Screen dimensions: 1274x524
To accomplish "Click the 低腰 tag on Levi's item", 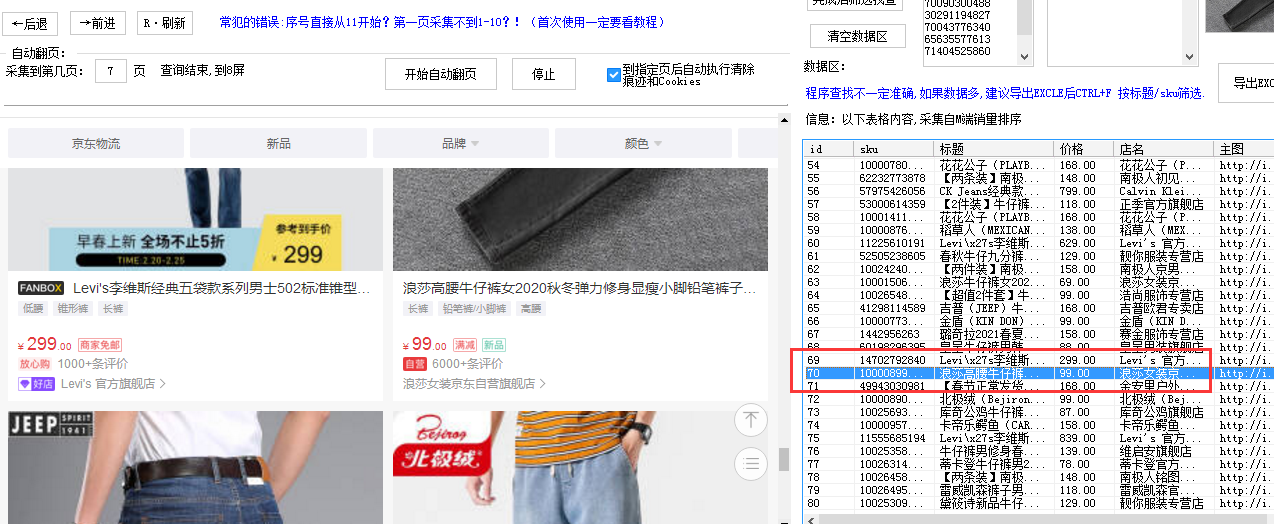I will click(x=34, y=309).
